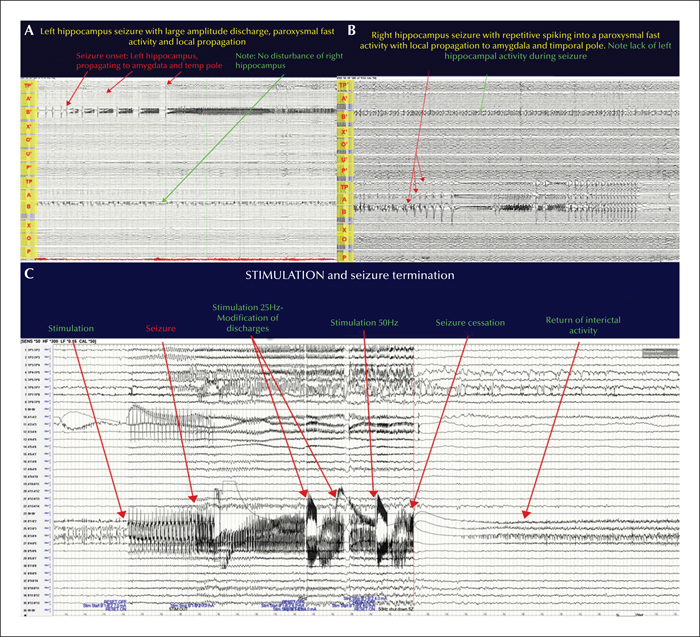Viewport: 700px width, 637px height.
Task: Click the X' electrode label in panel B
Action: click(344, 132)
